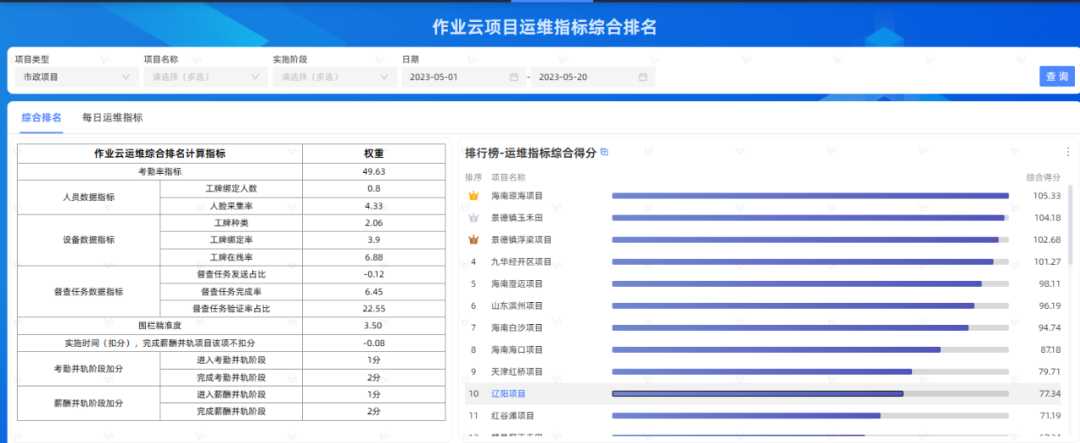Select the 九华经开区项目 ranking row
Image resolution: width=1080 pixels, height=443 pixels.
pyautogui.click(x=521, y=262)
